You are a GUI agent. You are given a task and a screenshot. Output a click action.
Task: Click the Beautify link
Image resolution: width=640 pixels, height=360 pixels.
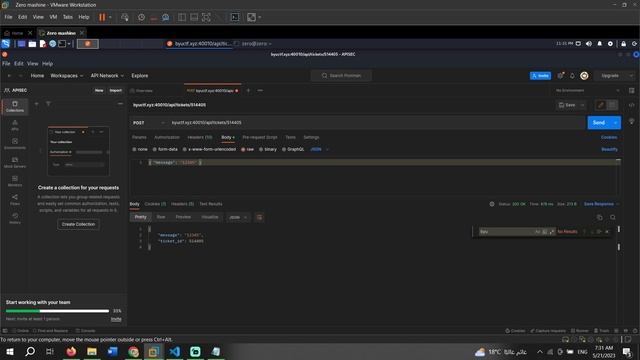coord(609,149)
